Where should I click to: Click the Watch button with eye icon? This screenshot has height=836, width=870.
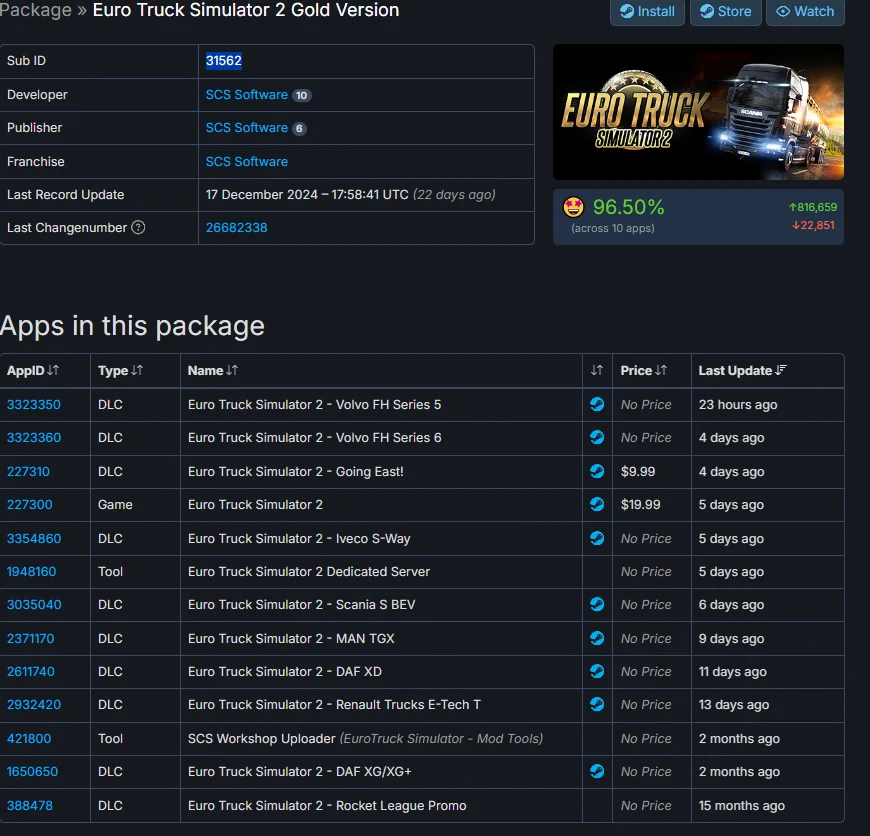[805, 12]
